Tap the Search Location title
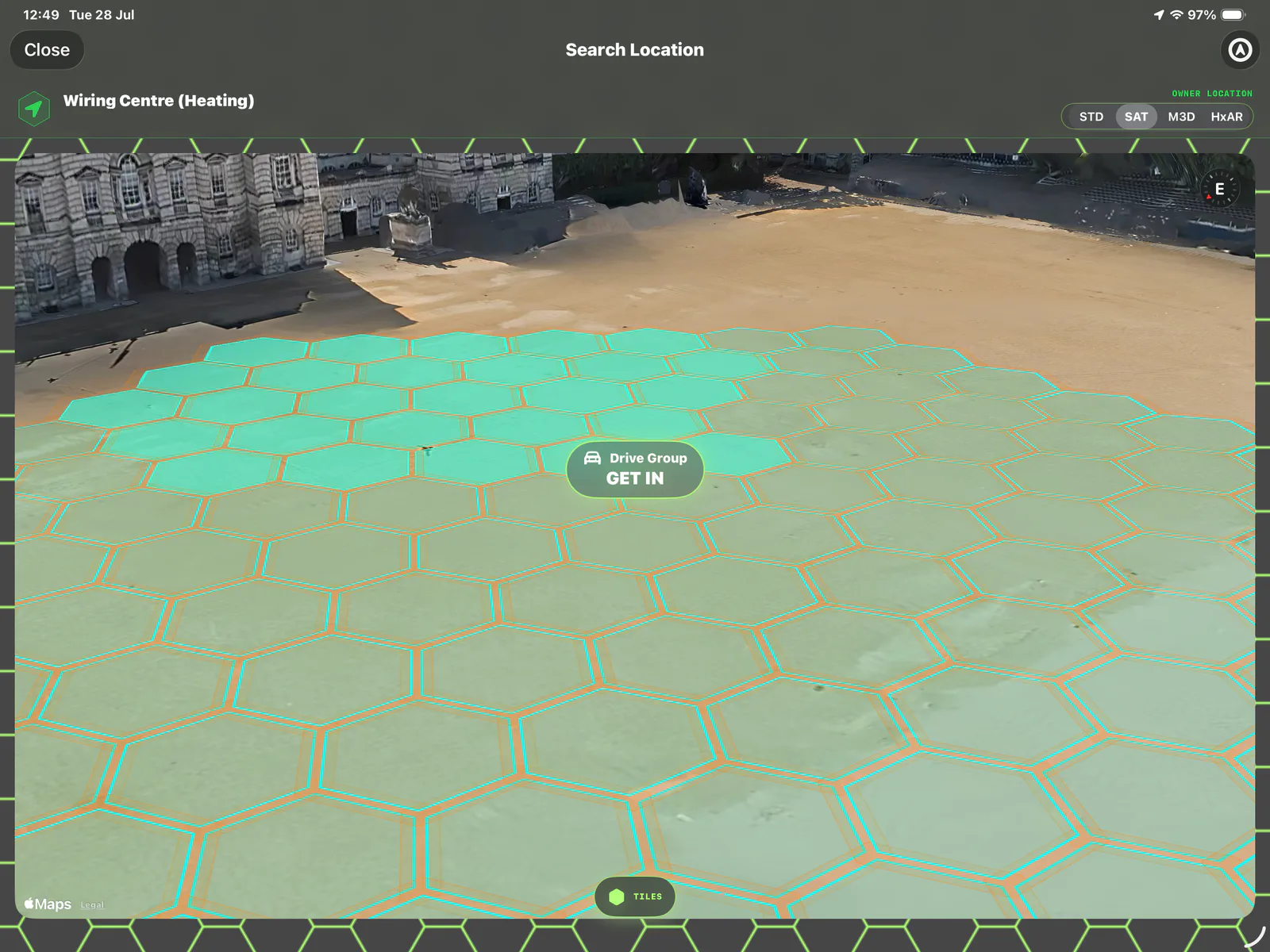Image resolution: width=1270 pixels, height=952 pixels. coord(635,50)
